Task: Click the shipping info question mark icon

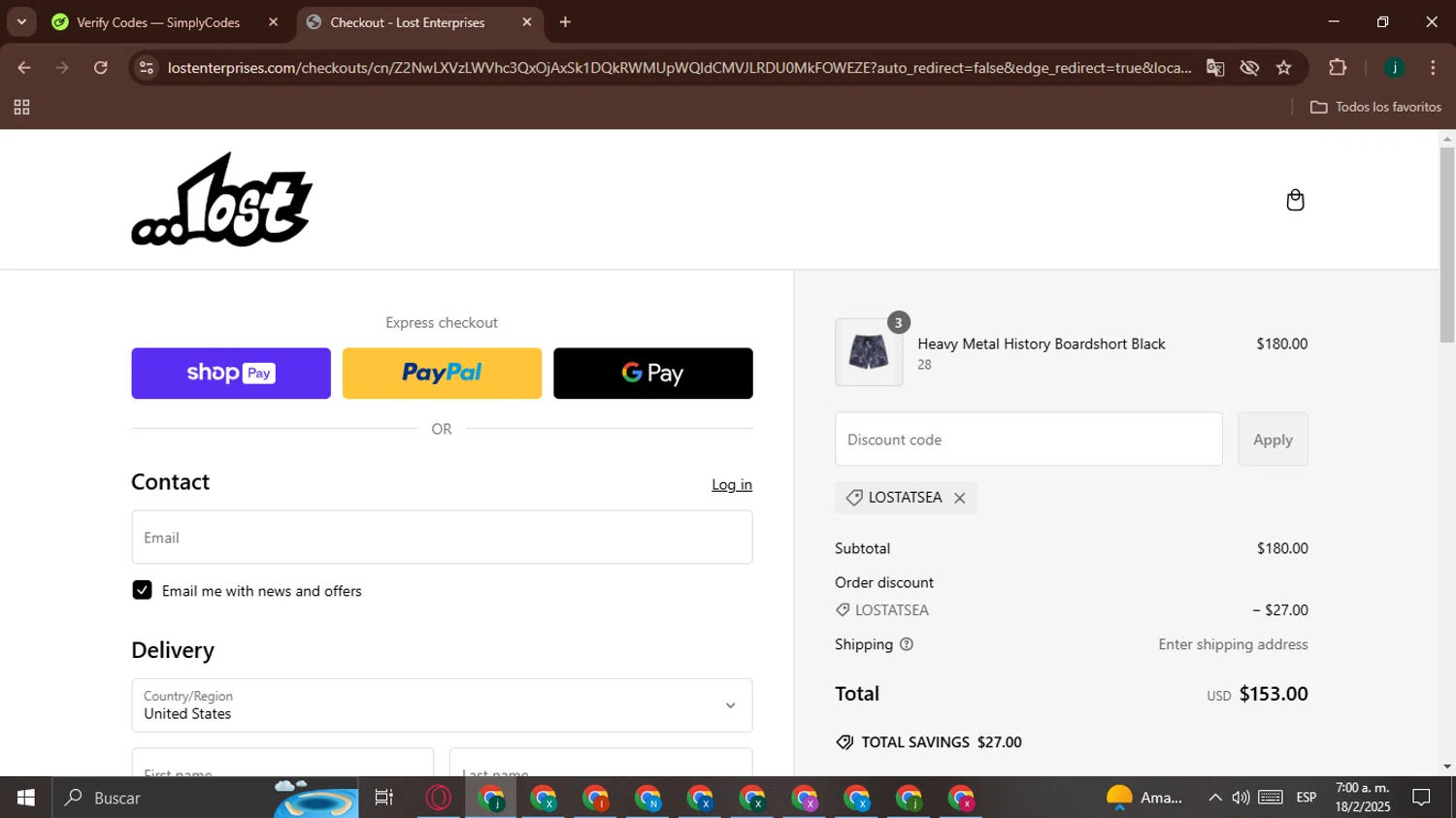Action: (x=907, y=644)
